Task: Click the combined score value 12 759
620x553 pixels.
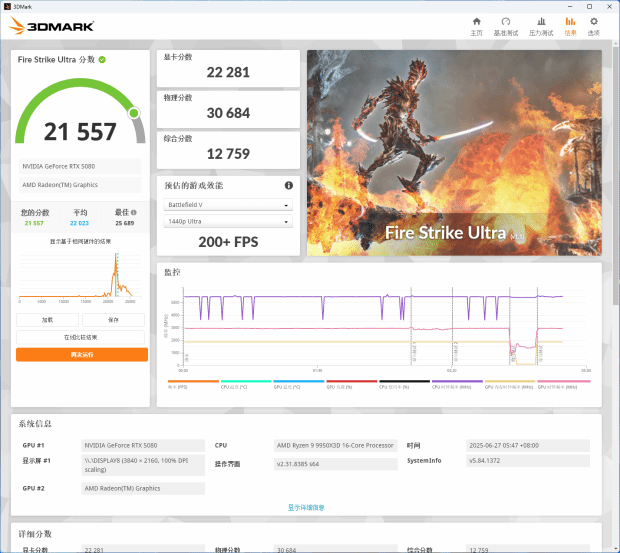Action: point(228,154)
